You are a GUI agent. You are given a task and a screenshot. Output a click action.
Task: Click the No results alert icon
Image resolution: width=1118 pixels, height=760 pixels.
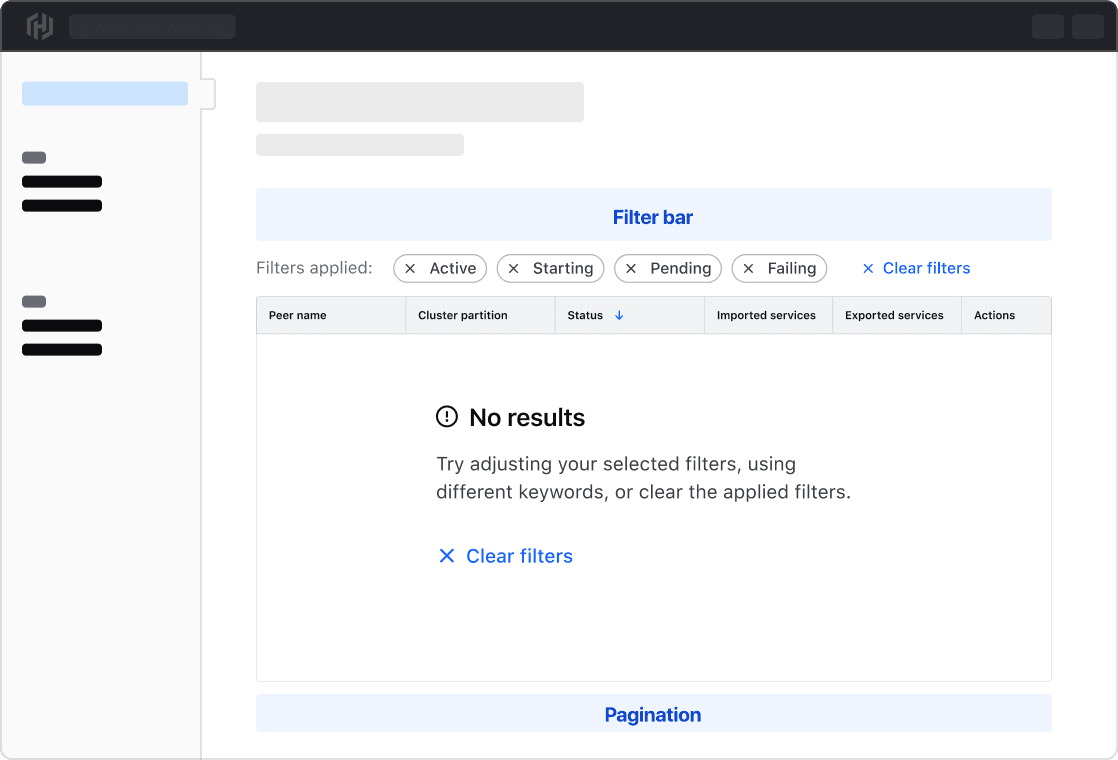tap(447, 417)
